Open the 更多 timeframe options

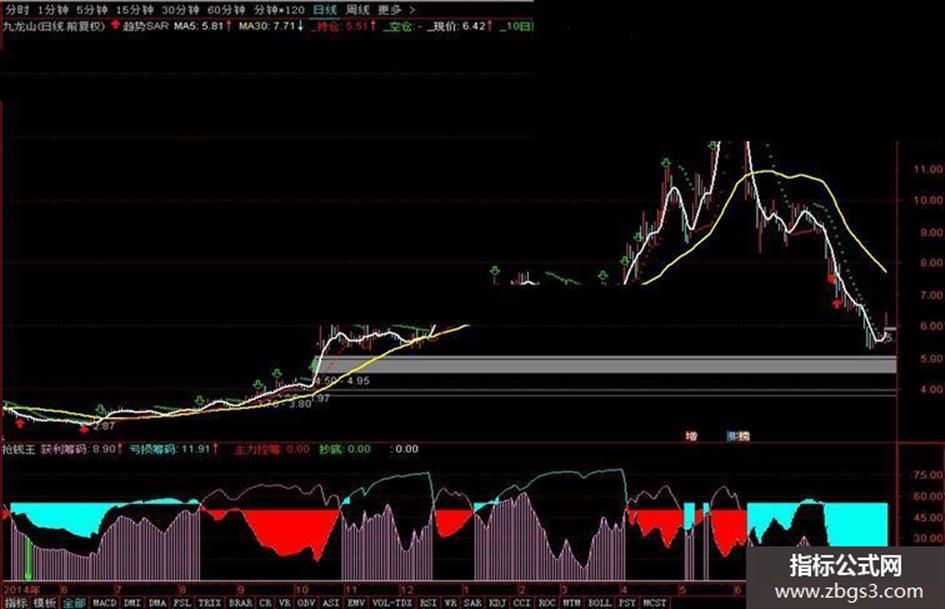click(x=389, y=10)
